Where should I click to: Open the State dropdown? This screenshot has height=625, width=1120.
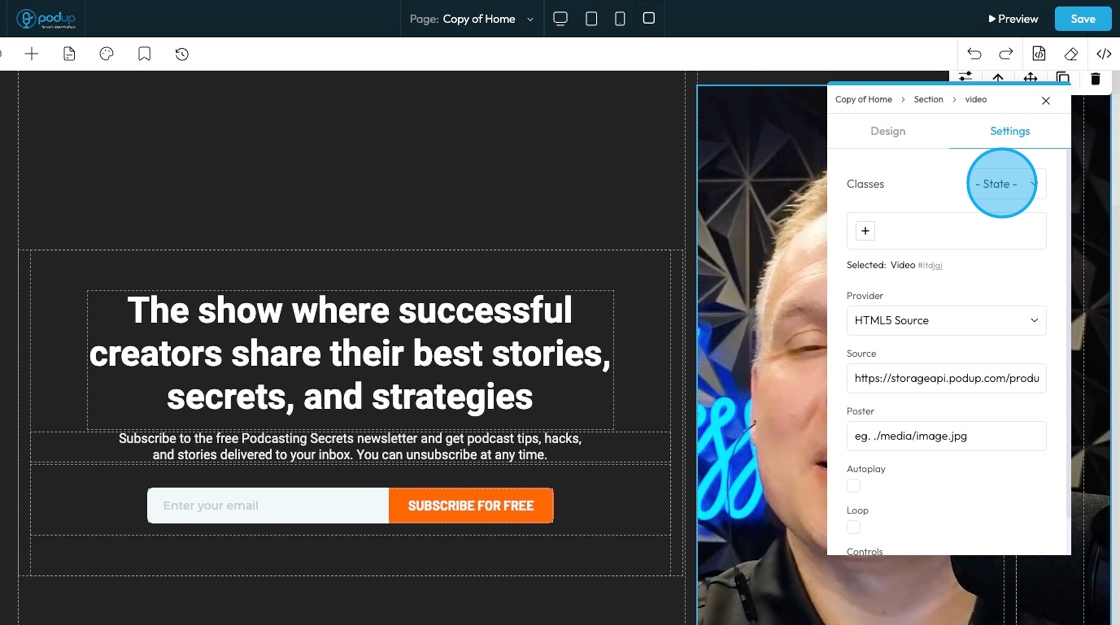pyautogui.click(x=1006, y=184)
